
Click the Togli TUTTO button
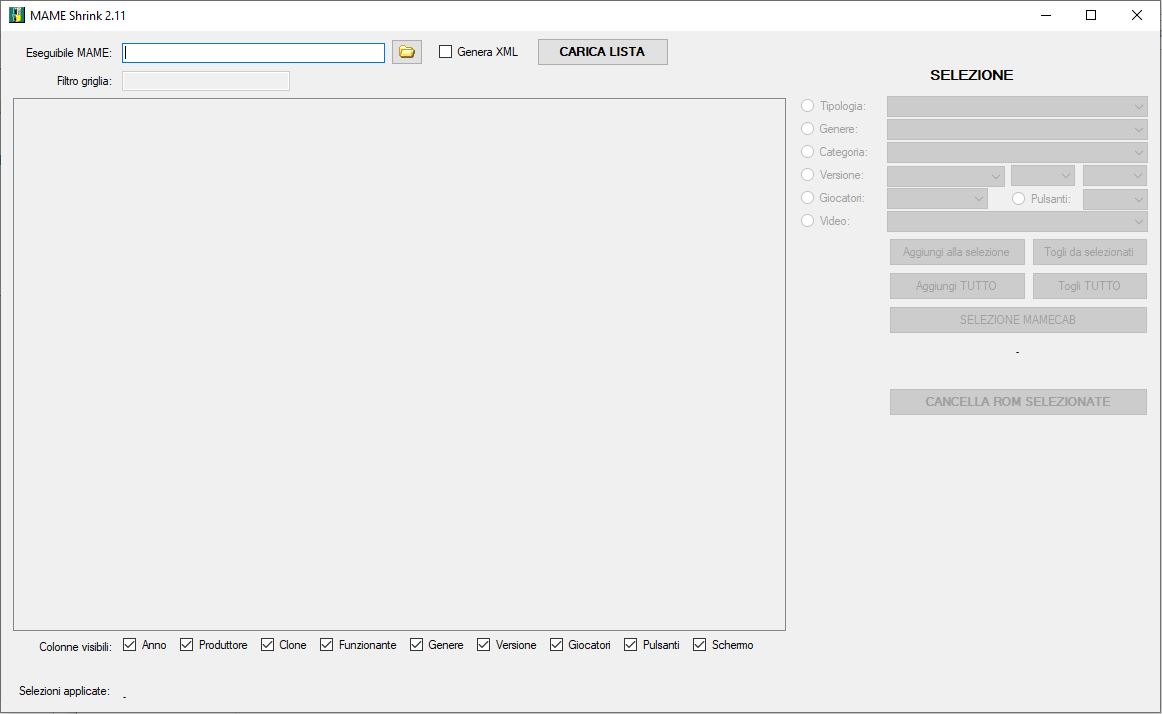[x=1089, y=286]
